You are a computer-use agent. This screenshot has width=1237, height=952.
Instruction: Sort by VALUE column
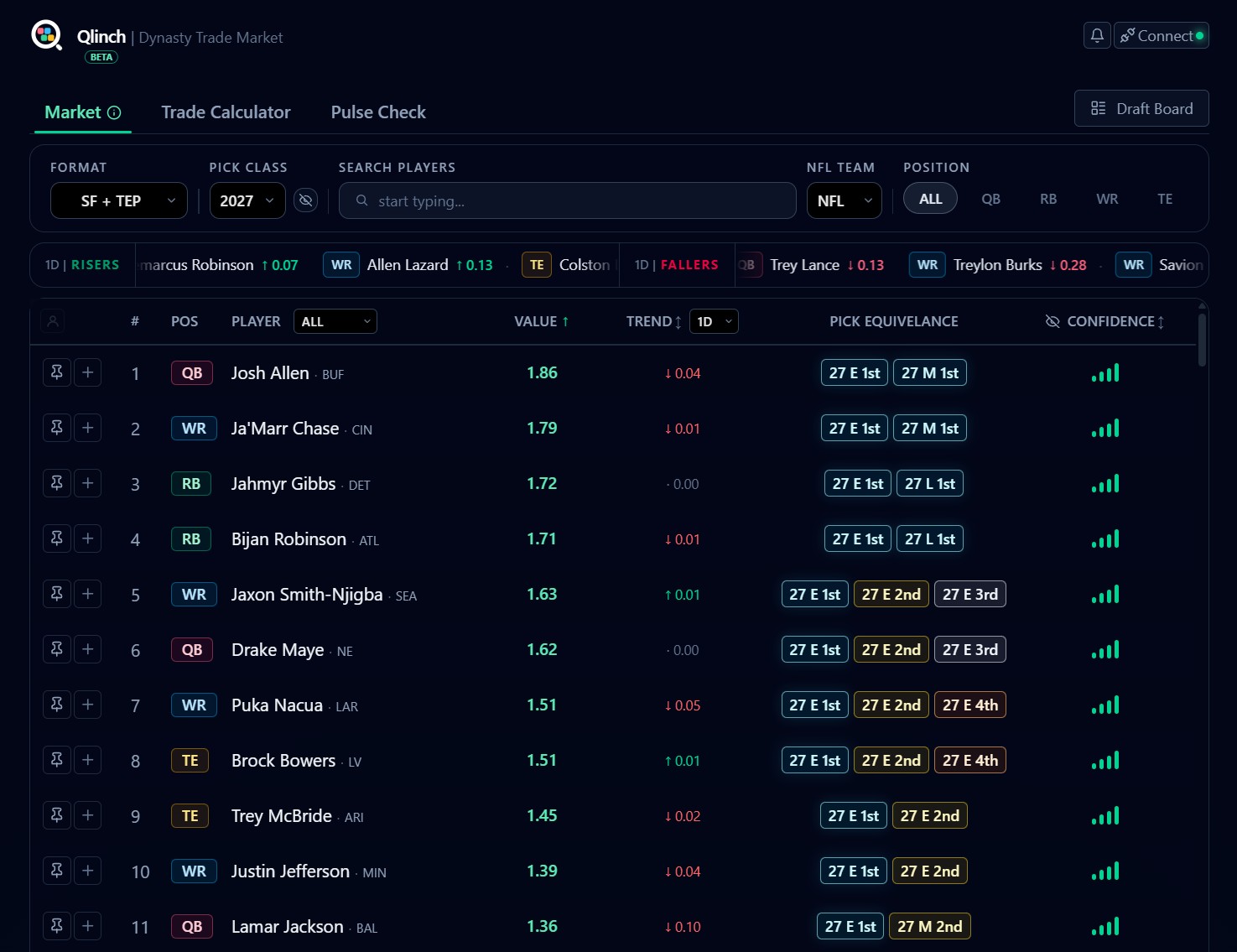point(542,321)
